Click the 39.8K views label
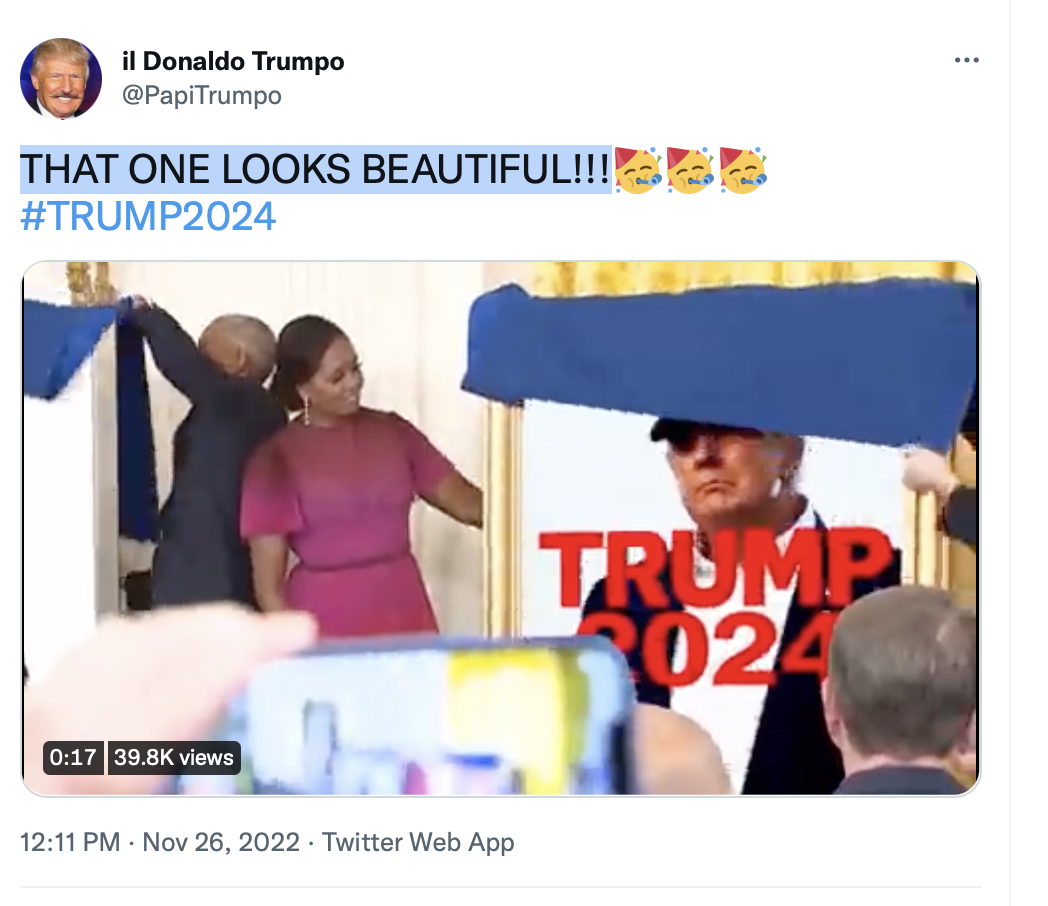Screen dimensions: 1048x906 point(174,757)
